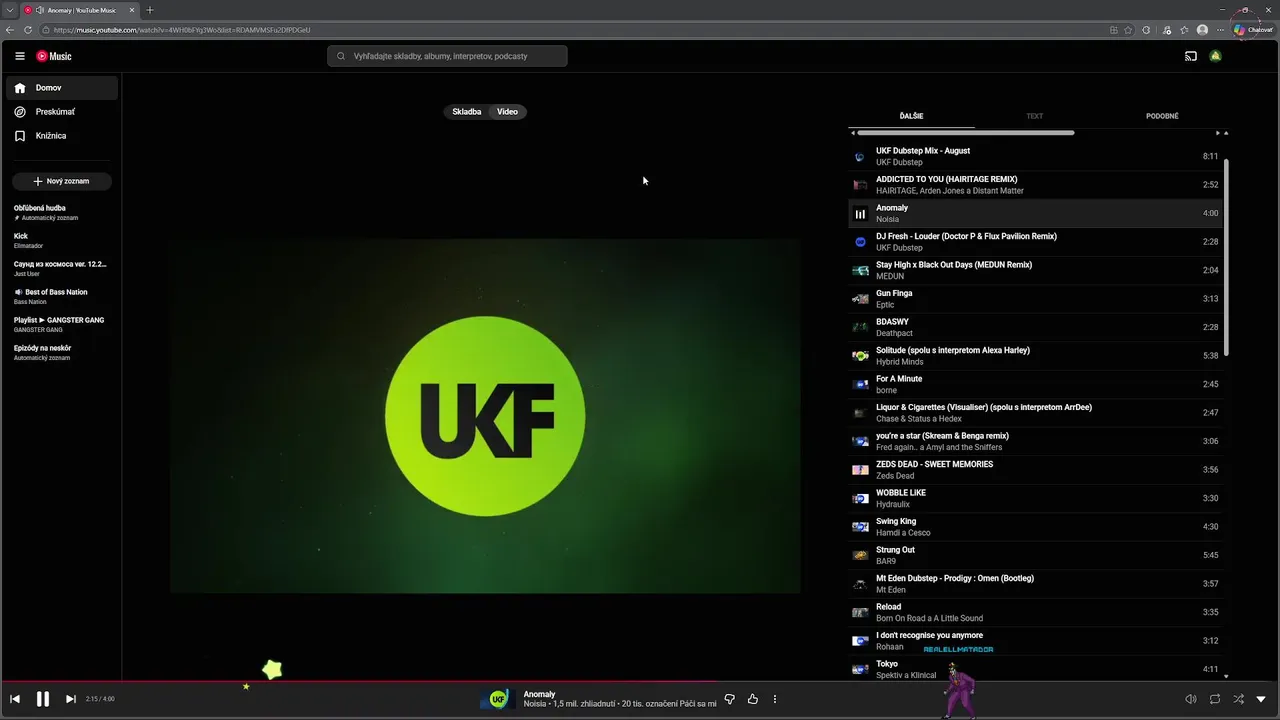The image size is (1280, 720).
Task: Play DJ Fresh - Louder remix
Action: 1035,242
